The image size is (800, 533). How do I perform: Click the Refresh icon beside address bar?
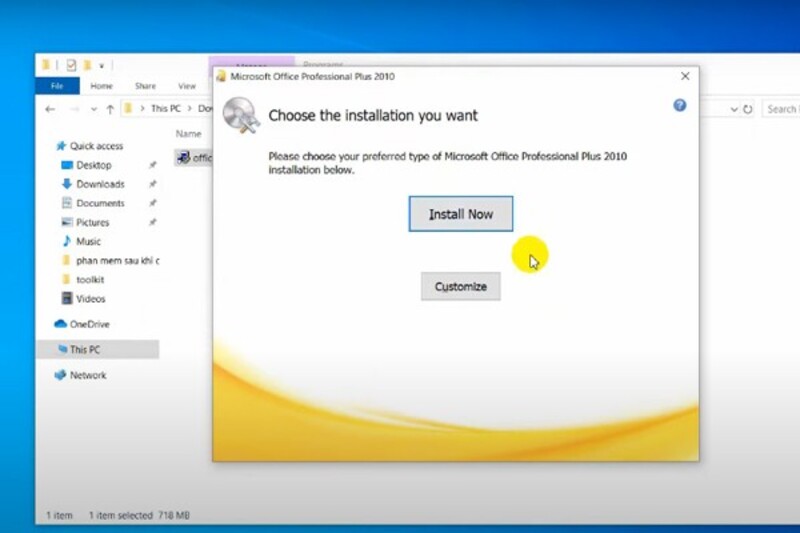pos(749,109)
